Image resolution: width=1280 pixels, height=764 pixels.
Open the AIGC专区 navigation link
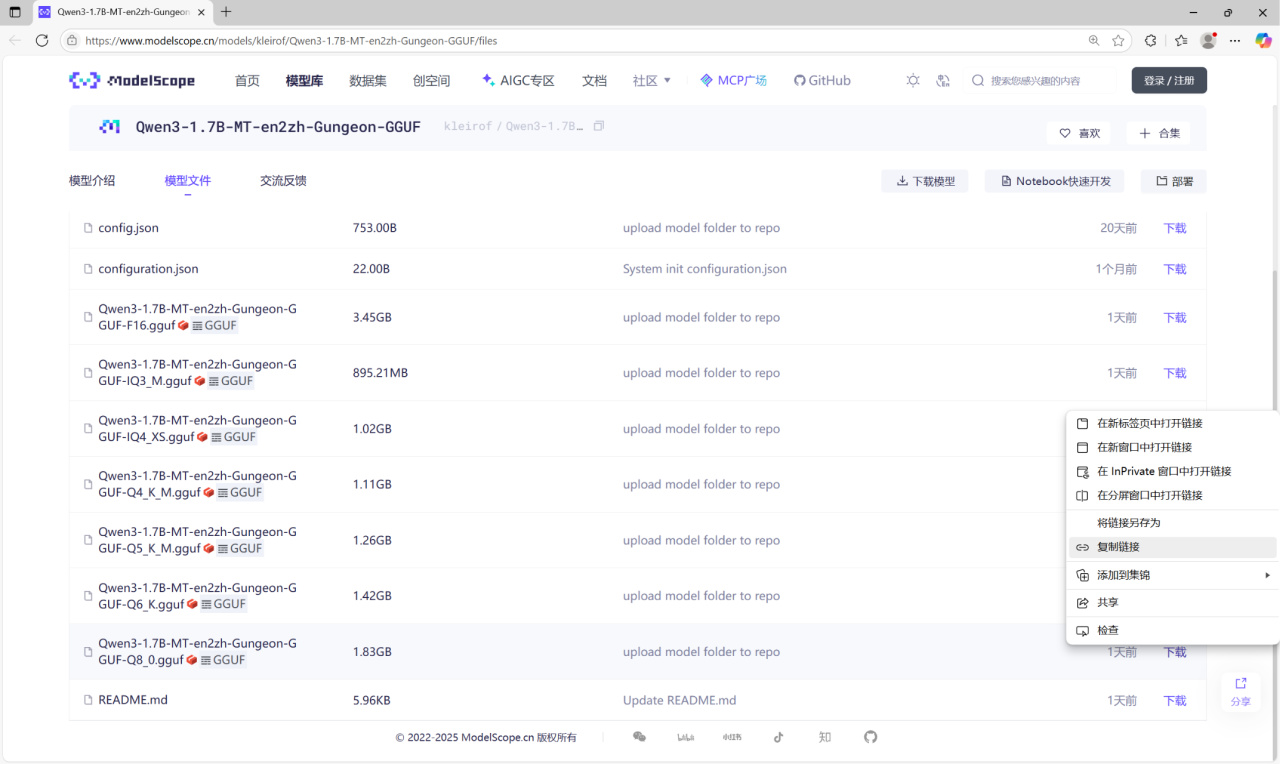[x=518, y=81]
